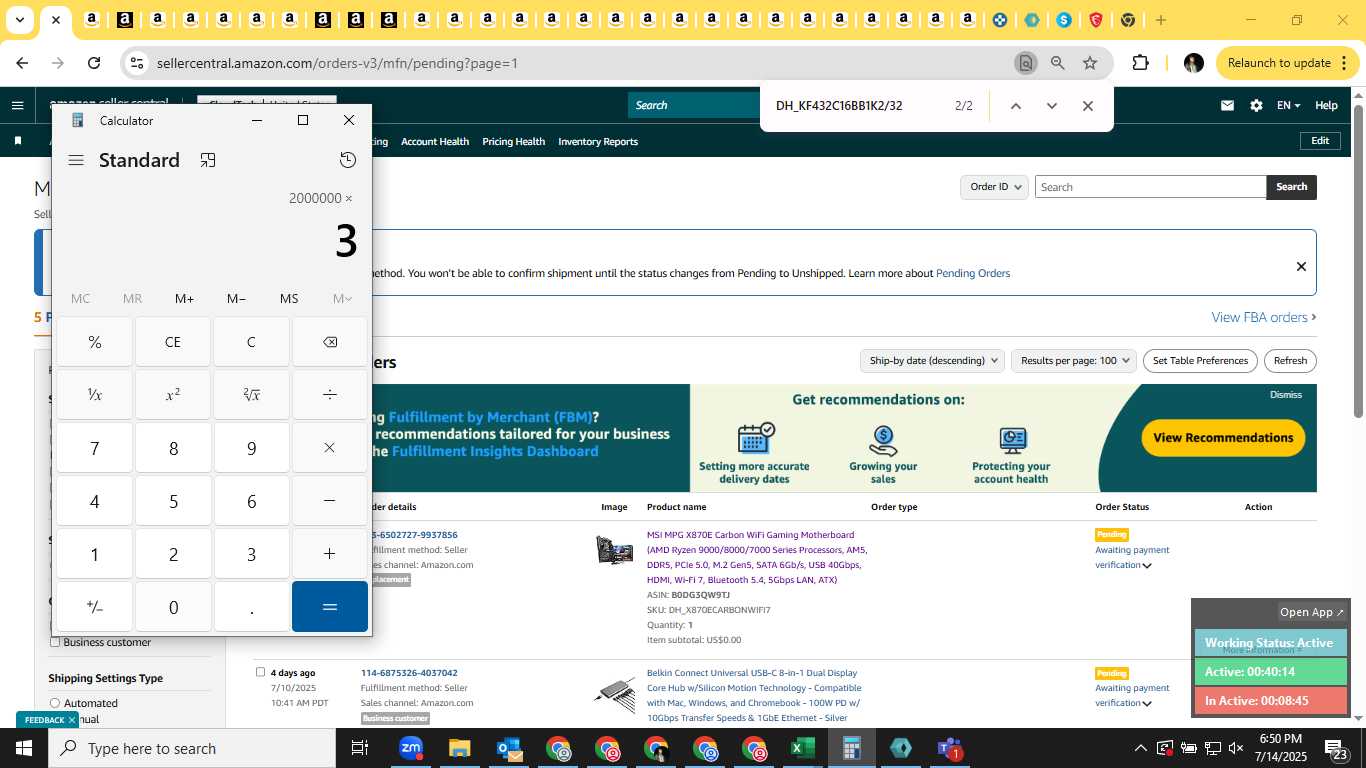1366x768 pixels.
Task: Dismiss the FBM recommendations banner
Action: [x=1286, y=394]
